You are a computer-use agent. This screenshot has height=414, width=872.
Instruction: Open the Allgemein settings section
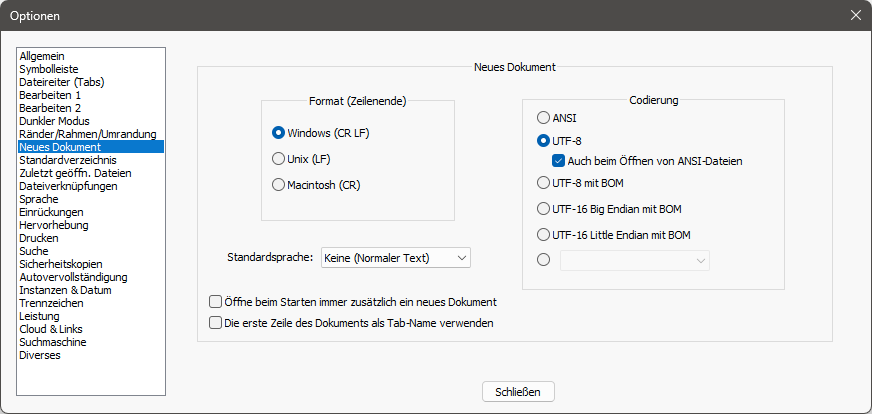tap(41, 56)
